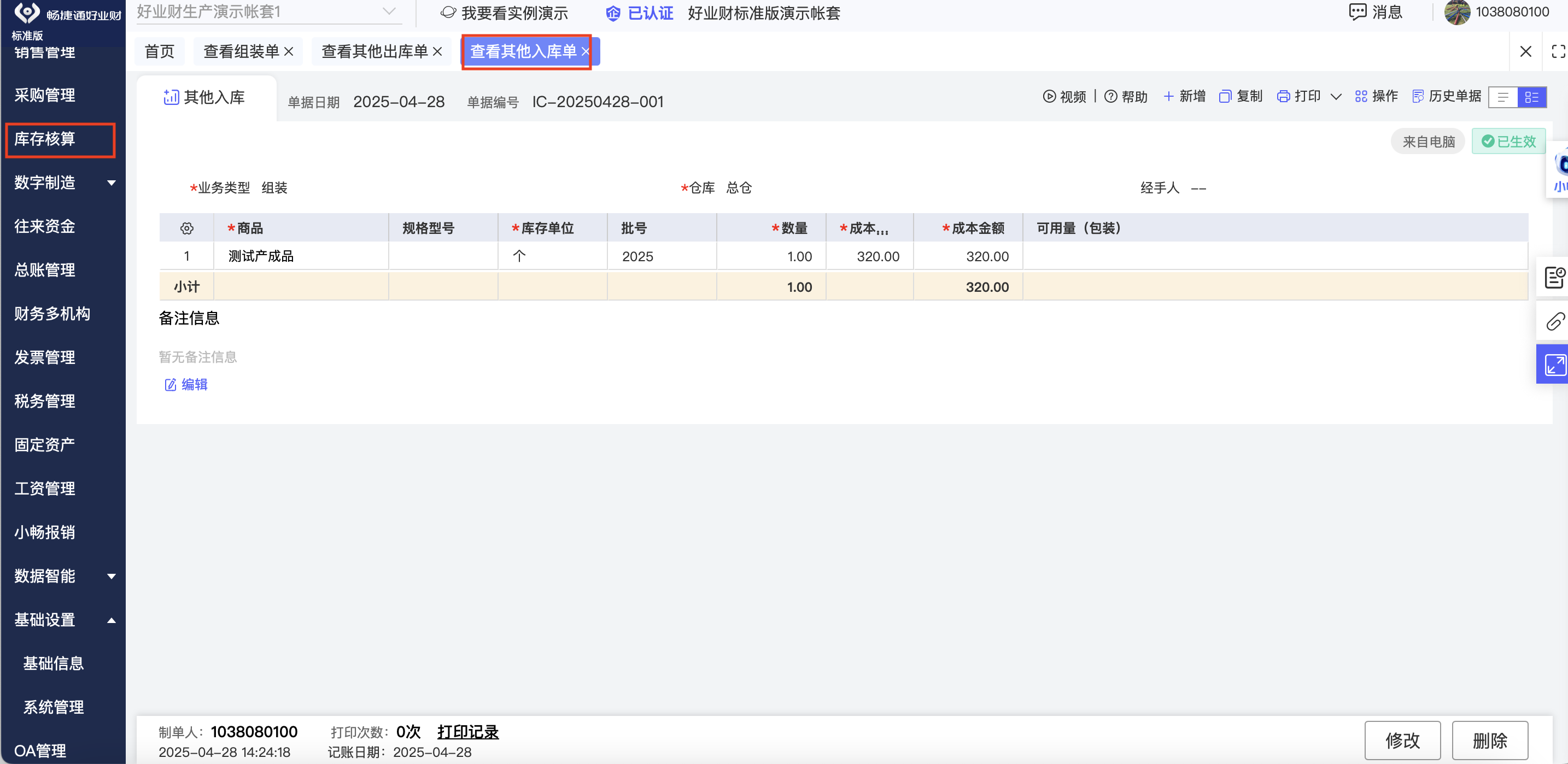Toggle fullscreen mode icon at top right
This screenshot has width=1568, height=764.
[1558, 51]
